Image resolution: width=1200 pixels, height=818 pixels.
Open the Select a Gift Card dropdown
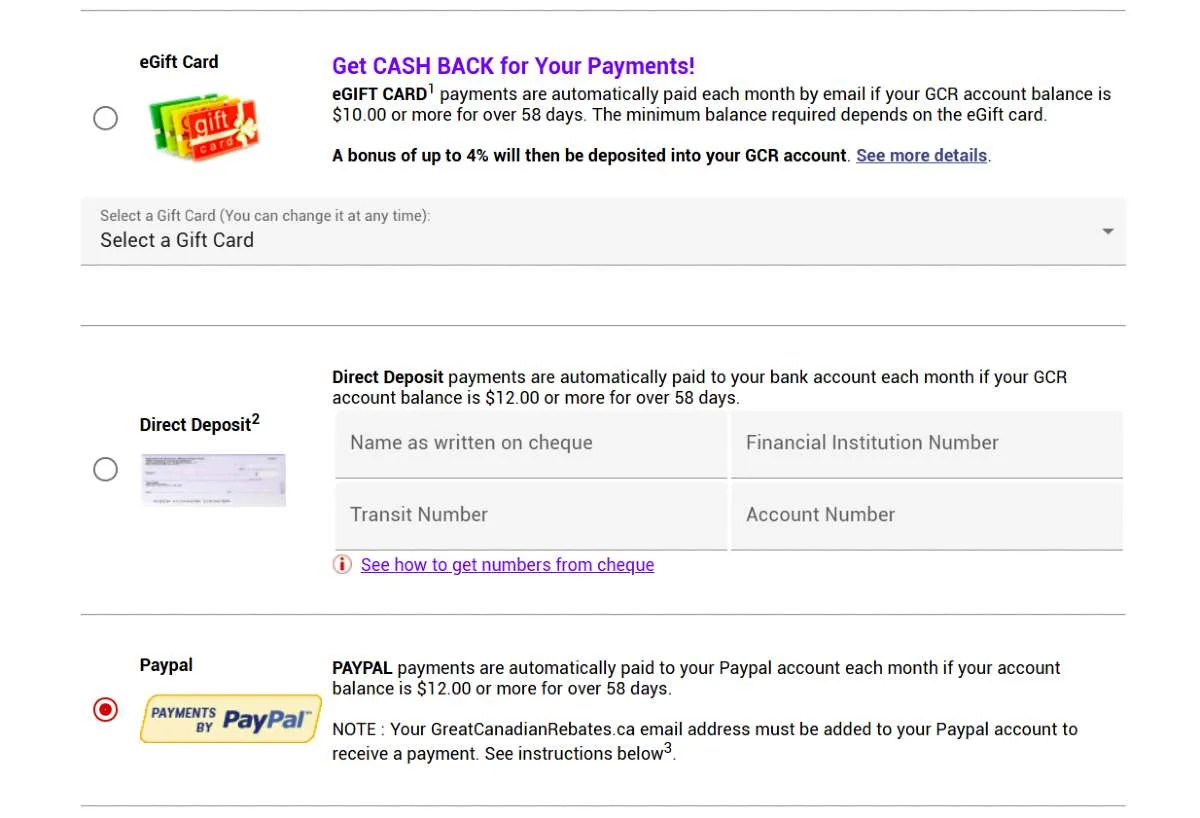[x=600, y=231]
